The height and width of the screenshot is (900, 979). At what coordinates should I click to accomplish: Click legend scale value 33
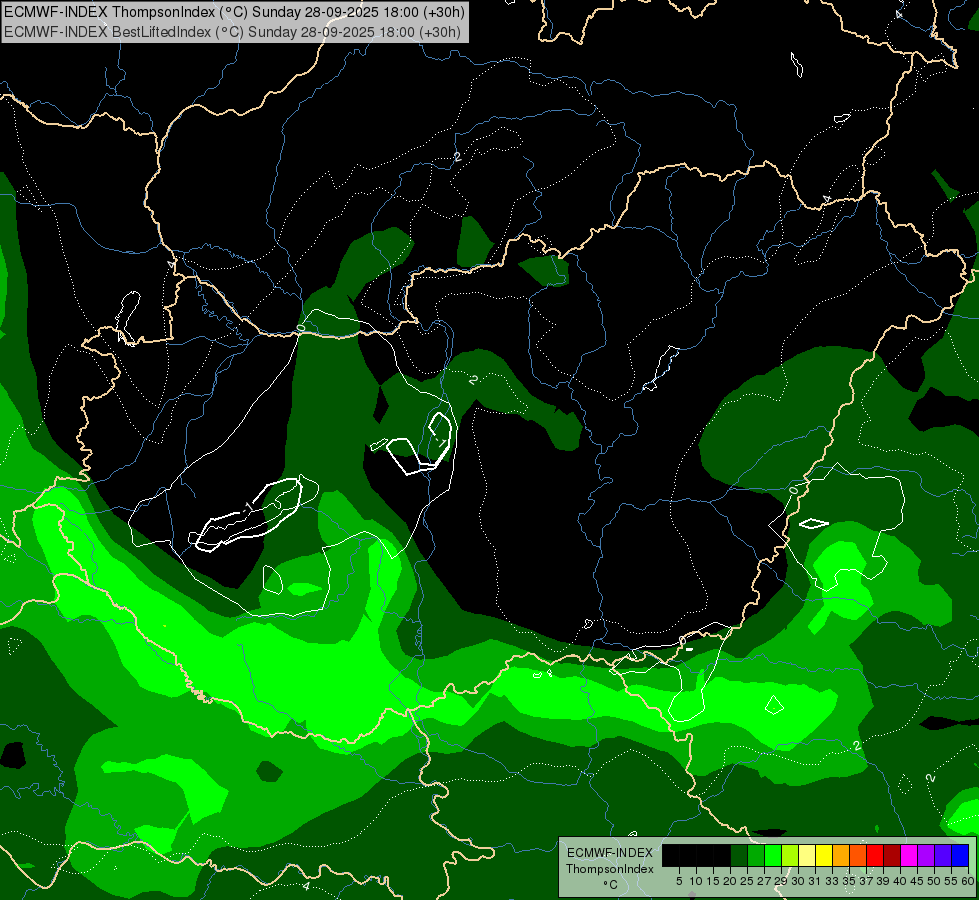click(x=832, y=881)
